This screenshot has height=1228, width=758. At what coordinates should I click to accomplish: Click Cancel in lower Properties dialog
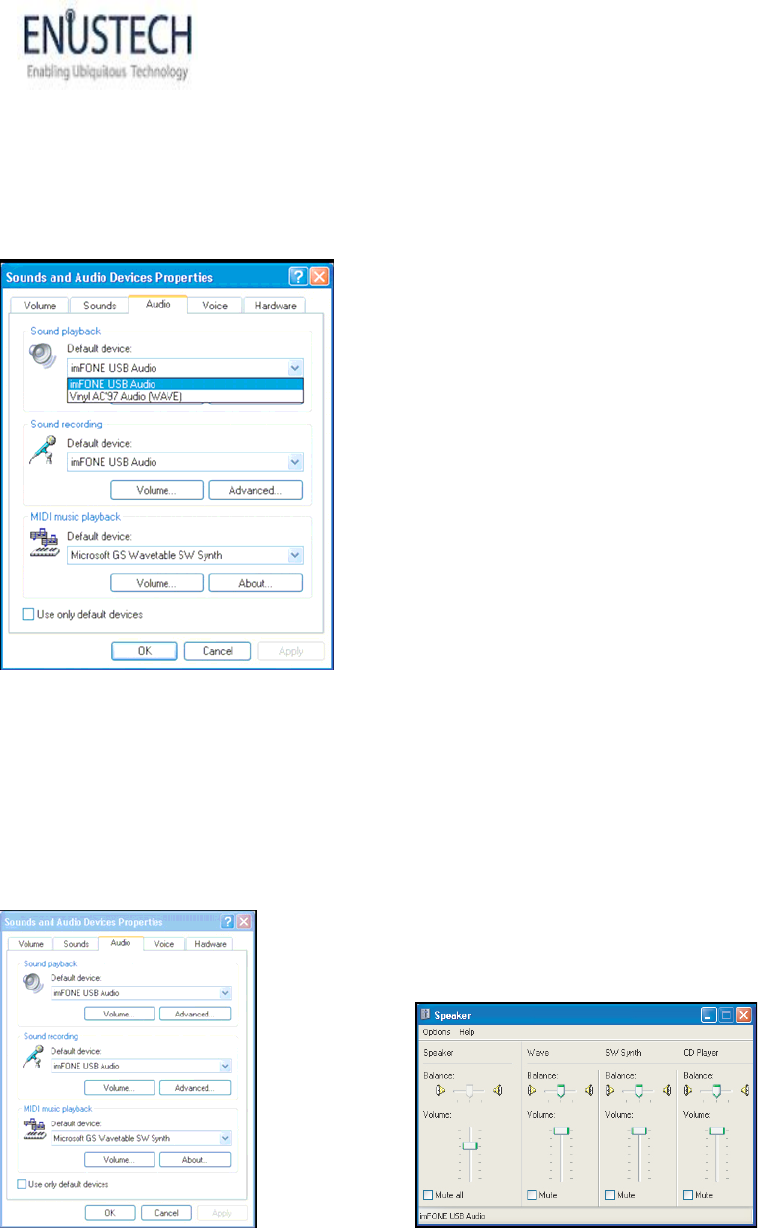point(166,1213)
